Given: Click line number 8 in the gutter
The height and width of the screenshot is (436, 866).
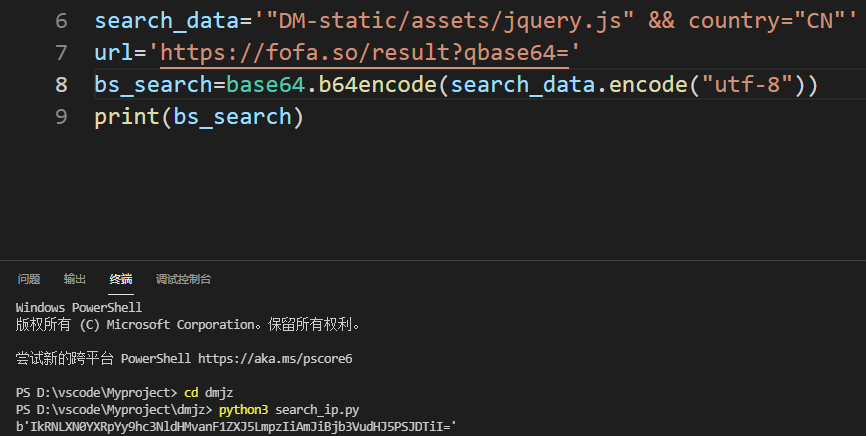Looking at the screenshot, I should tap(61, 85).
